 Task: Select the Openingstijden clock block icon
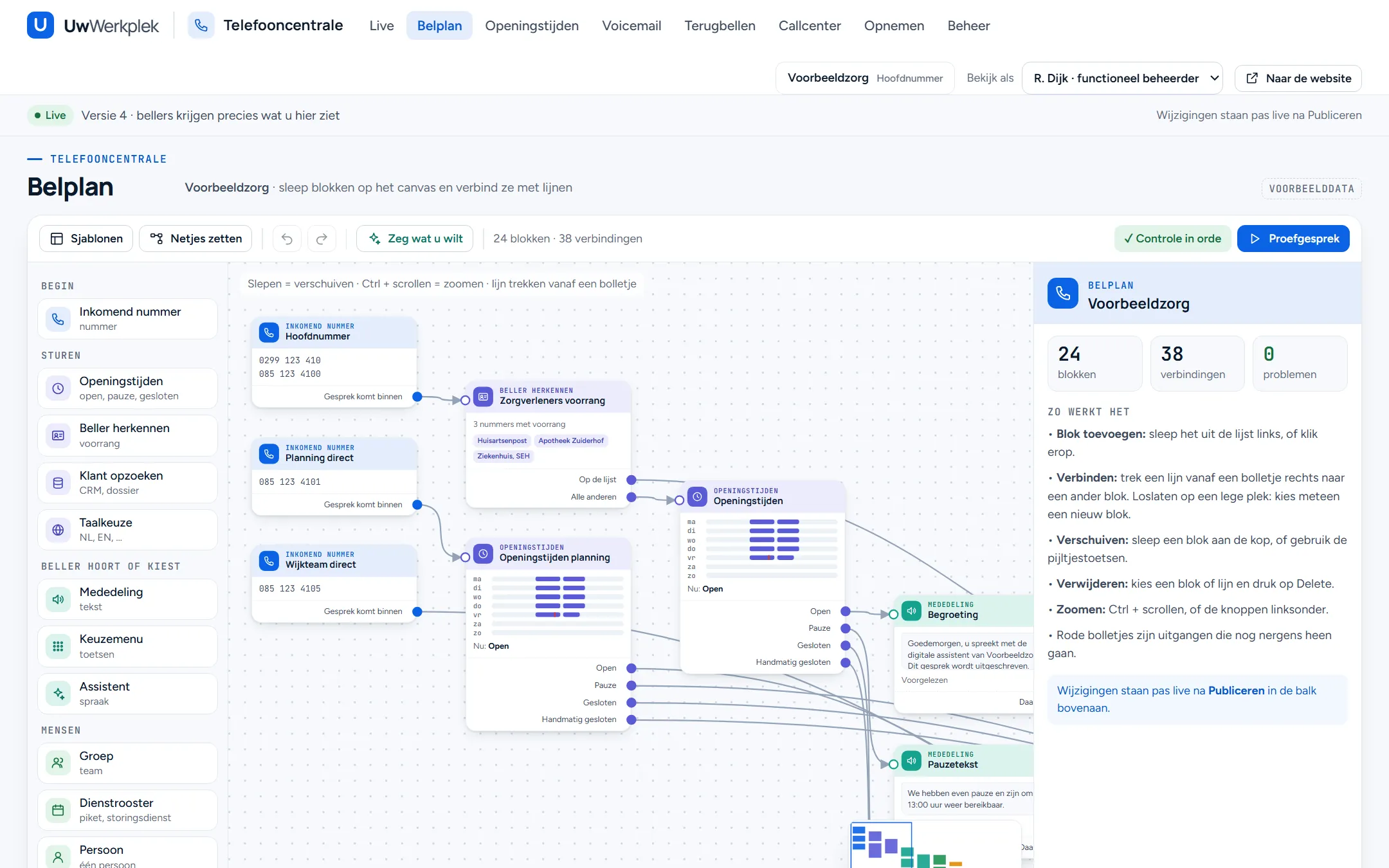(x=58, y=388)
